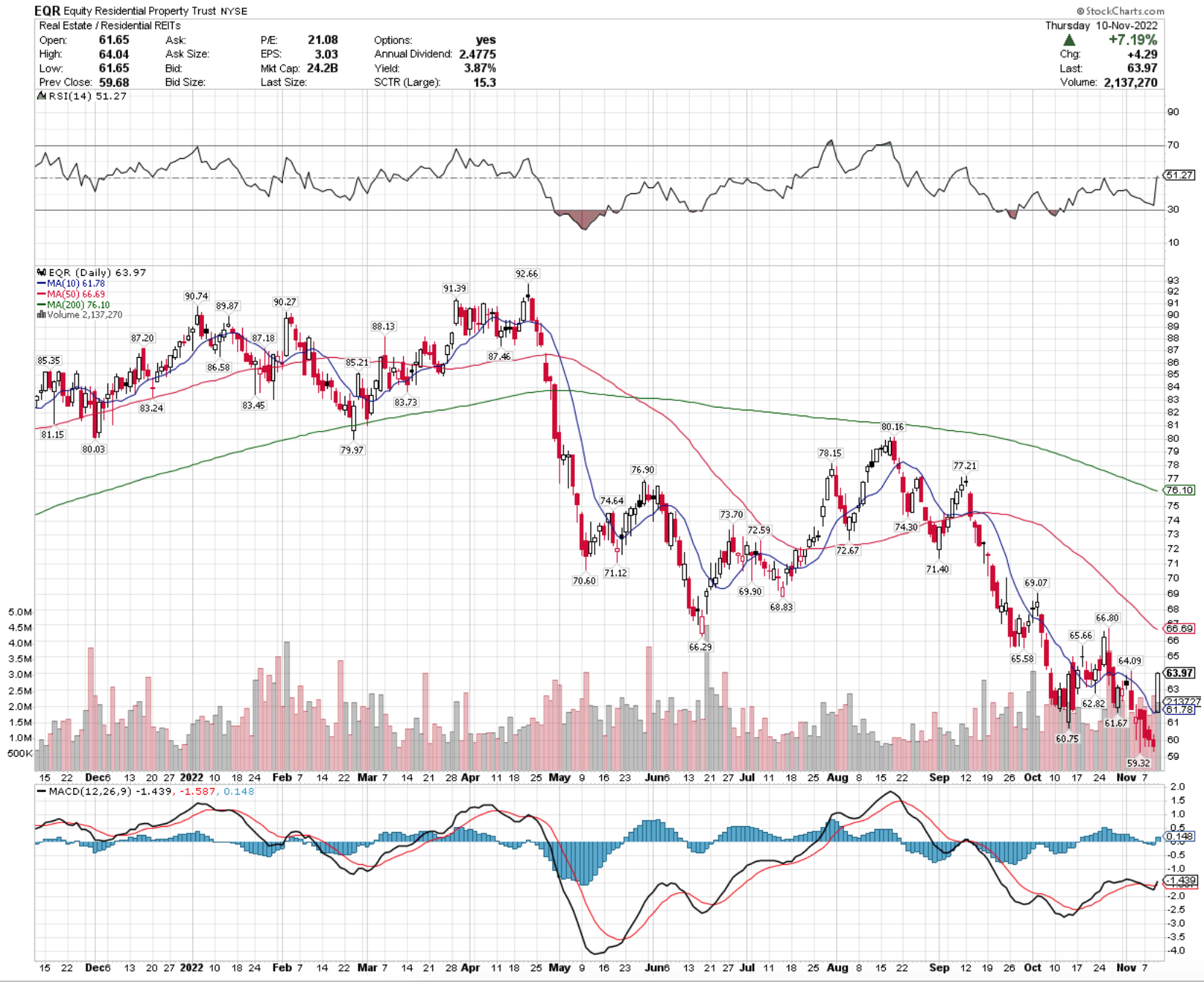
Task: Click the 66.69 red MA(50) axis tag
Action: (1179, 629)
